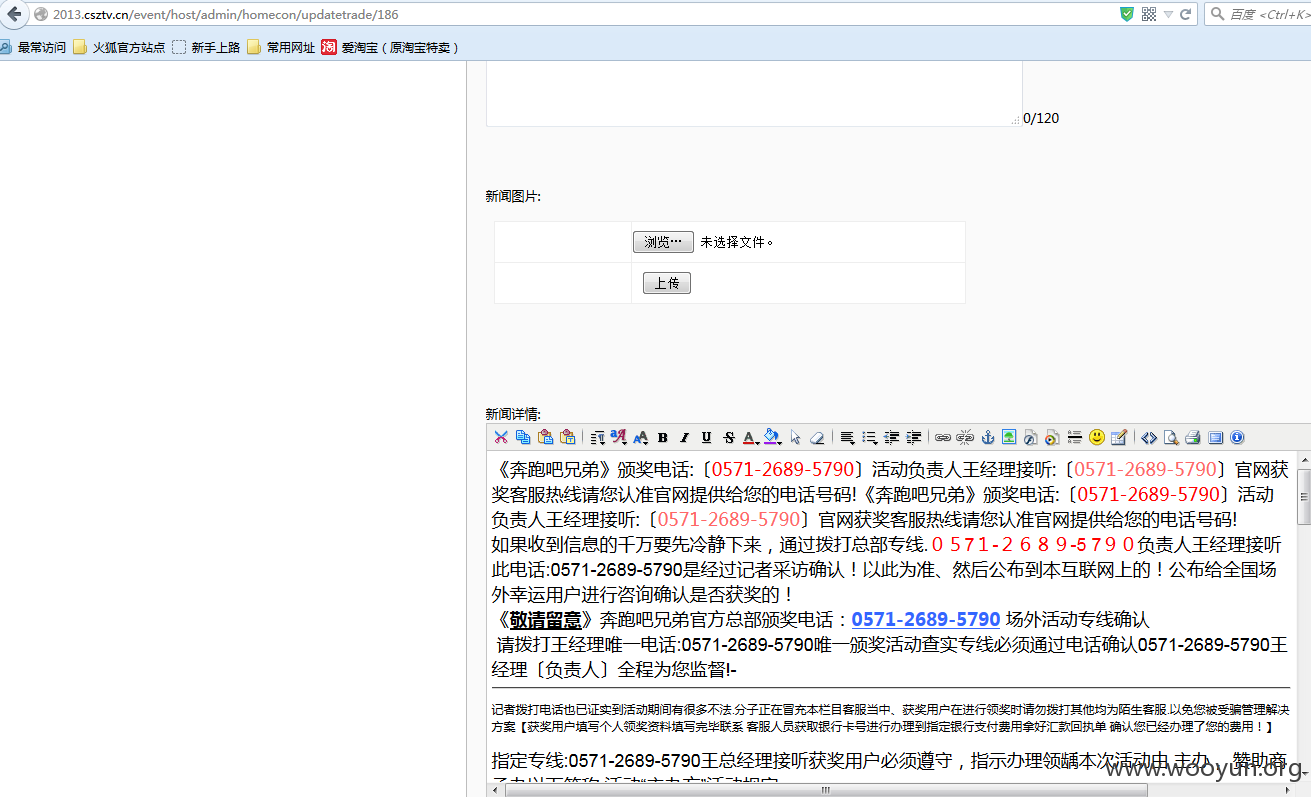Open the 常用网址 bookmark folder

tap(281, 47)
